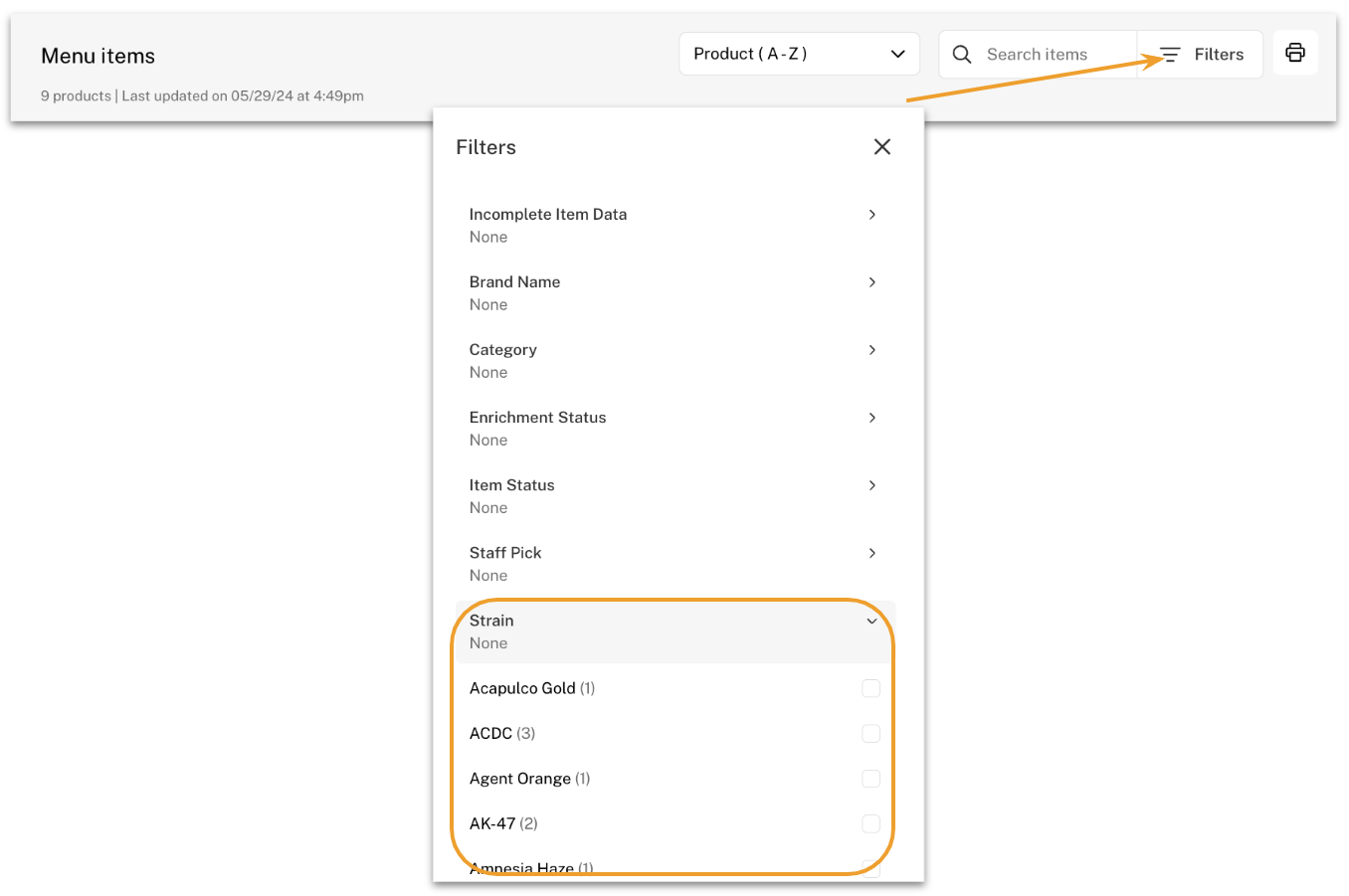Screen dimensions: 1349x896
Task: Check the AK-47 strain checkbox
Action: pos(870,823)
